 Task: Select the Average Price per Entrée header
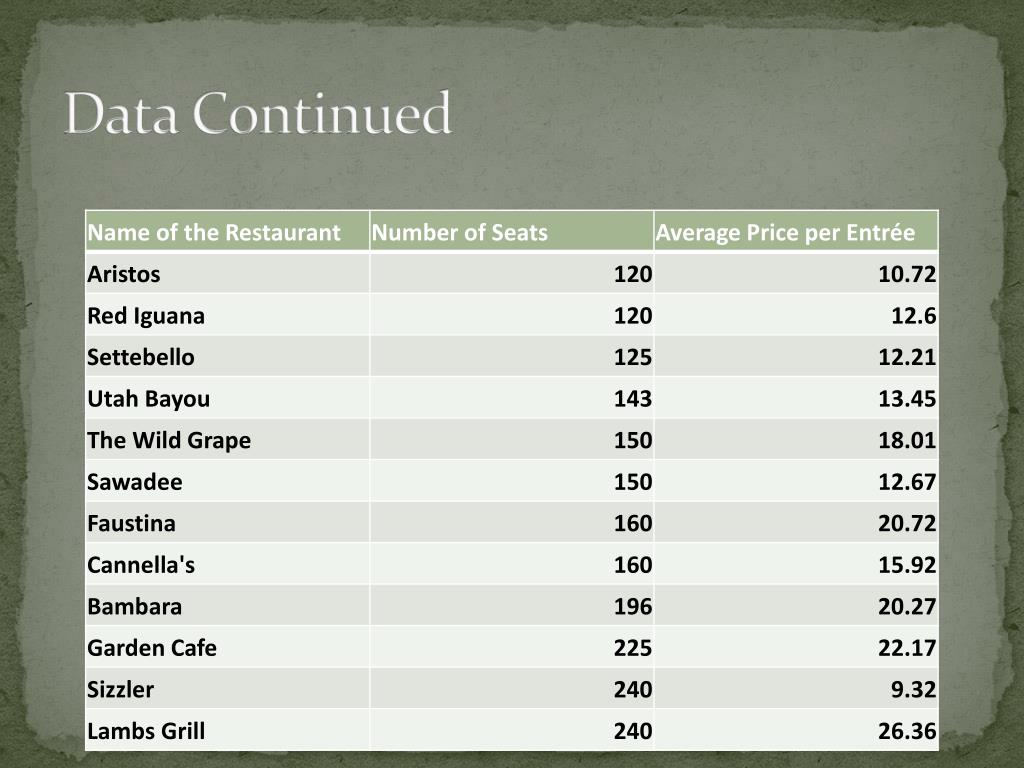tap(796, 231)
